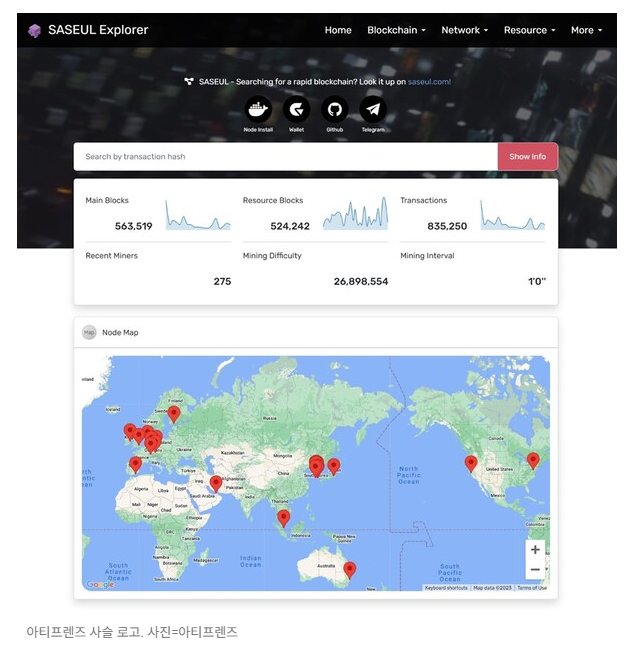635x652 pixels.
Task: Expand the Network dropdown menu
Action: point(465,30)
